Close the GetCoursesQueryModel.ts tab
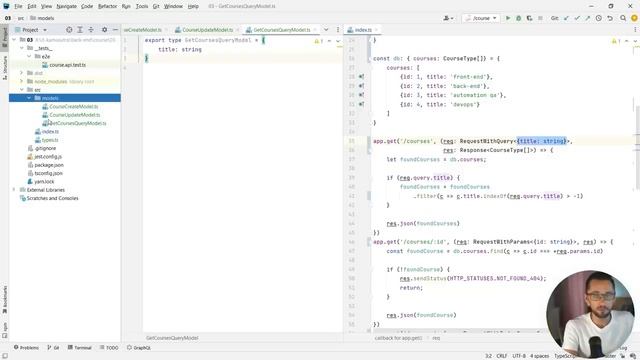Screen dimensions: 640x360 (316, 30)
